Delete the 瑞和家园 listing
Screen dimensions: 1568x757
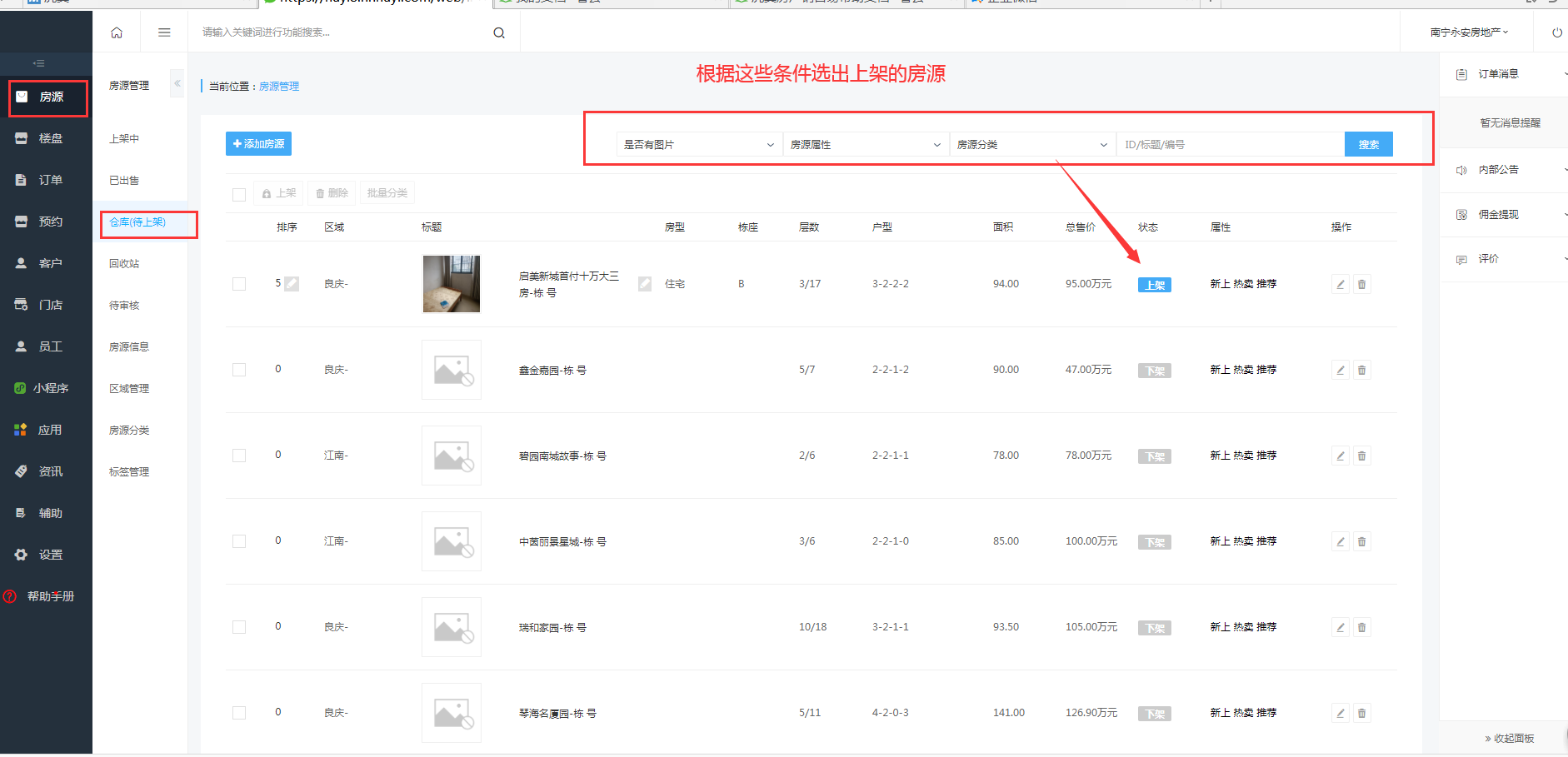[x=1361, y=627]
